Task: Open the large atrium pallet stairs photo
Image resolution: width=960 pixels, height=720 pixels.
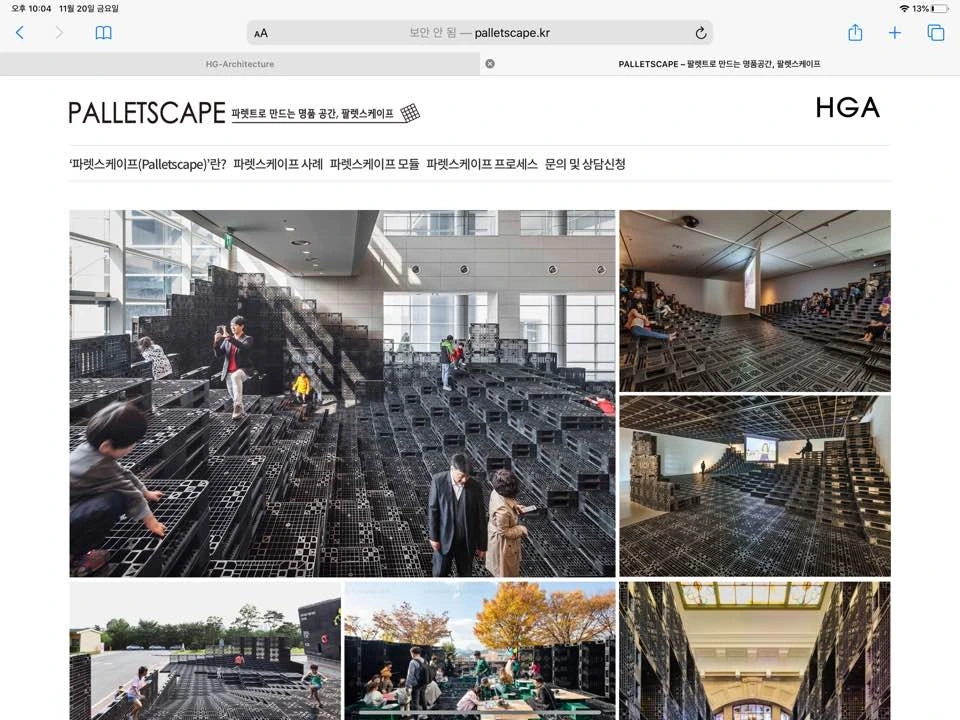Action: click(342, 393)
